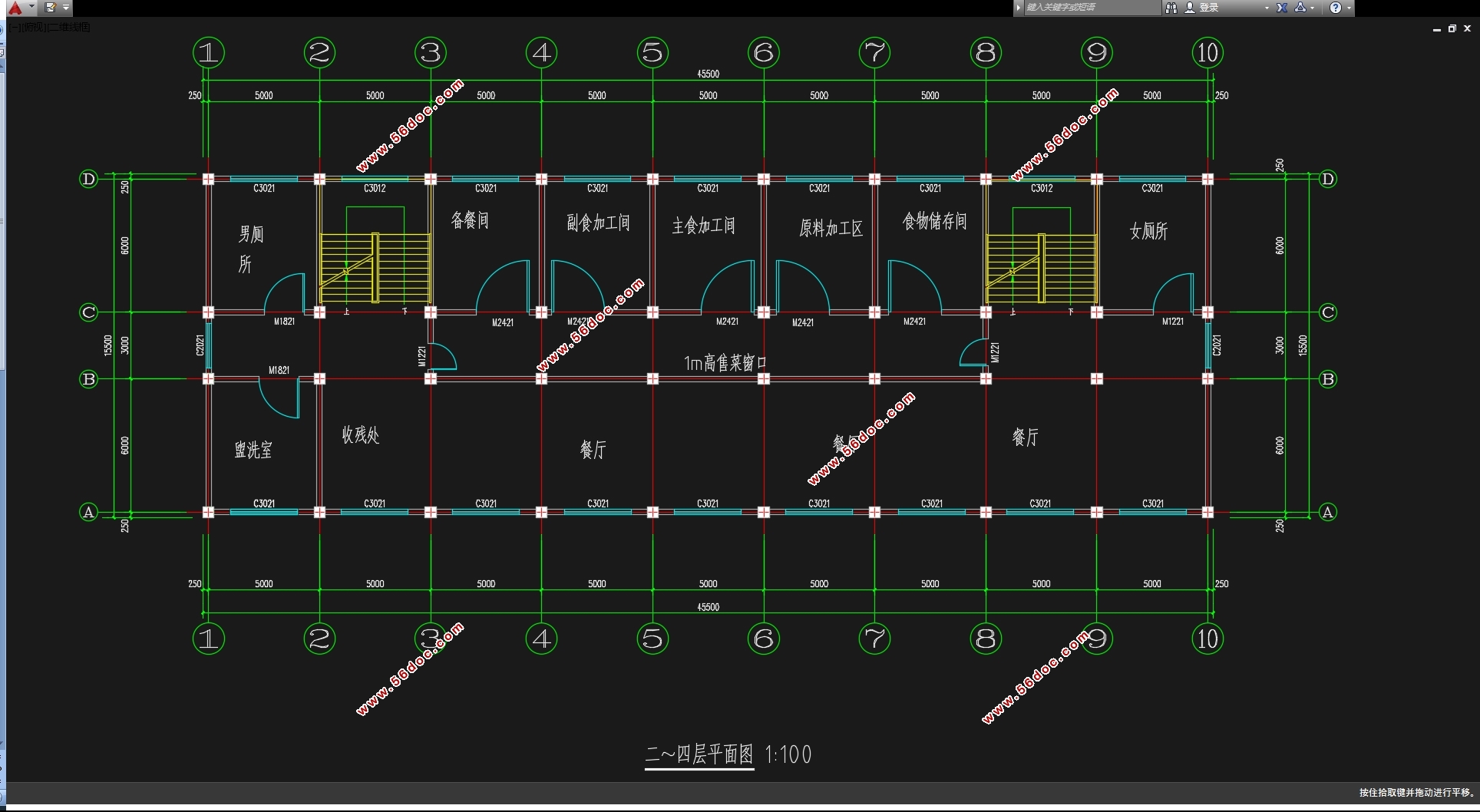Click the Save As quick access icon

(x=51, y=8)
